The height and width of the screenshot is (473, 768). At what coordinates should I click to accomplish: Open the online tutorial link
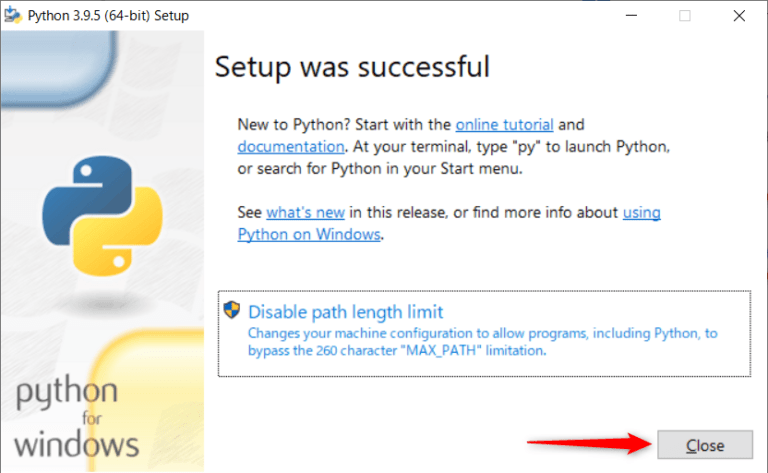click(504, 125)
